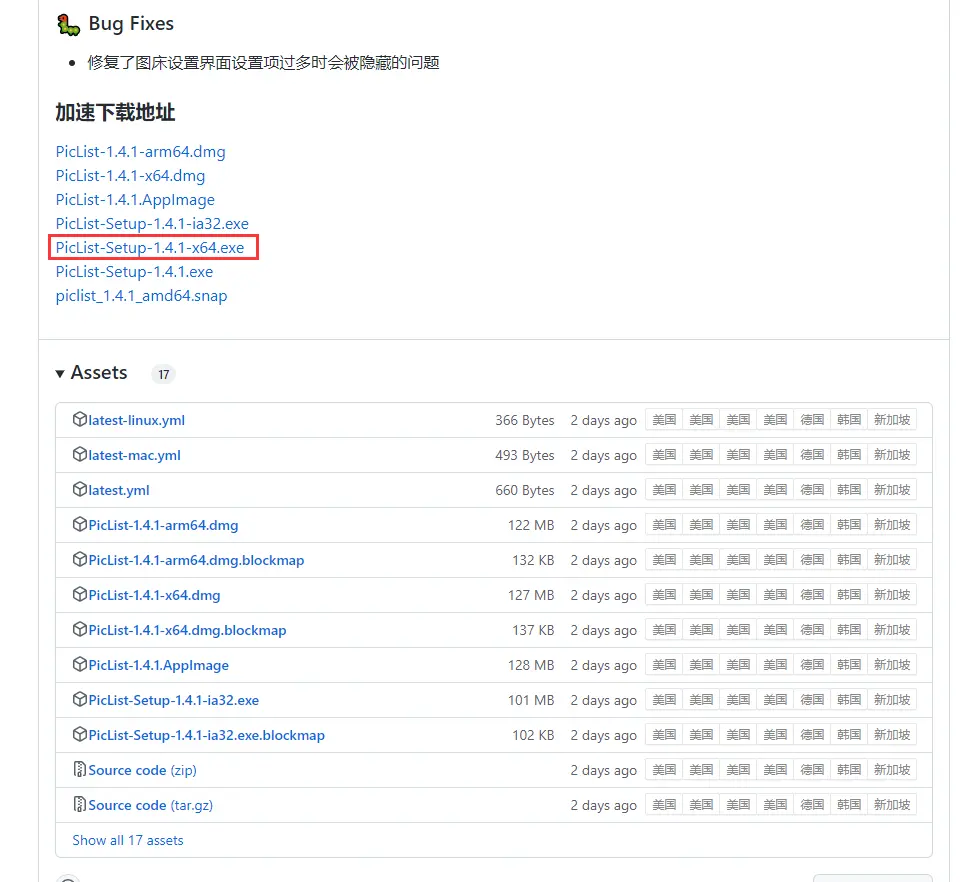This screenshot has height=882, width=966.
Task: Choose 韩国 mirror for Source code (zip)
Action: click(x=849, y=769)
